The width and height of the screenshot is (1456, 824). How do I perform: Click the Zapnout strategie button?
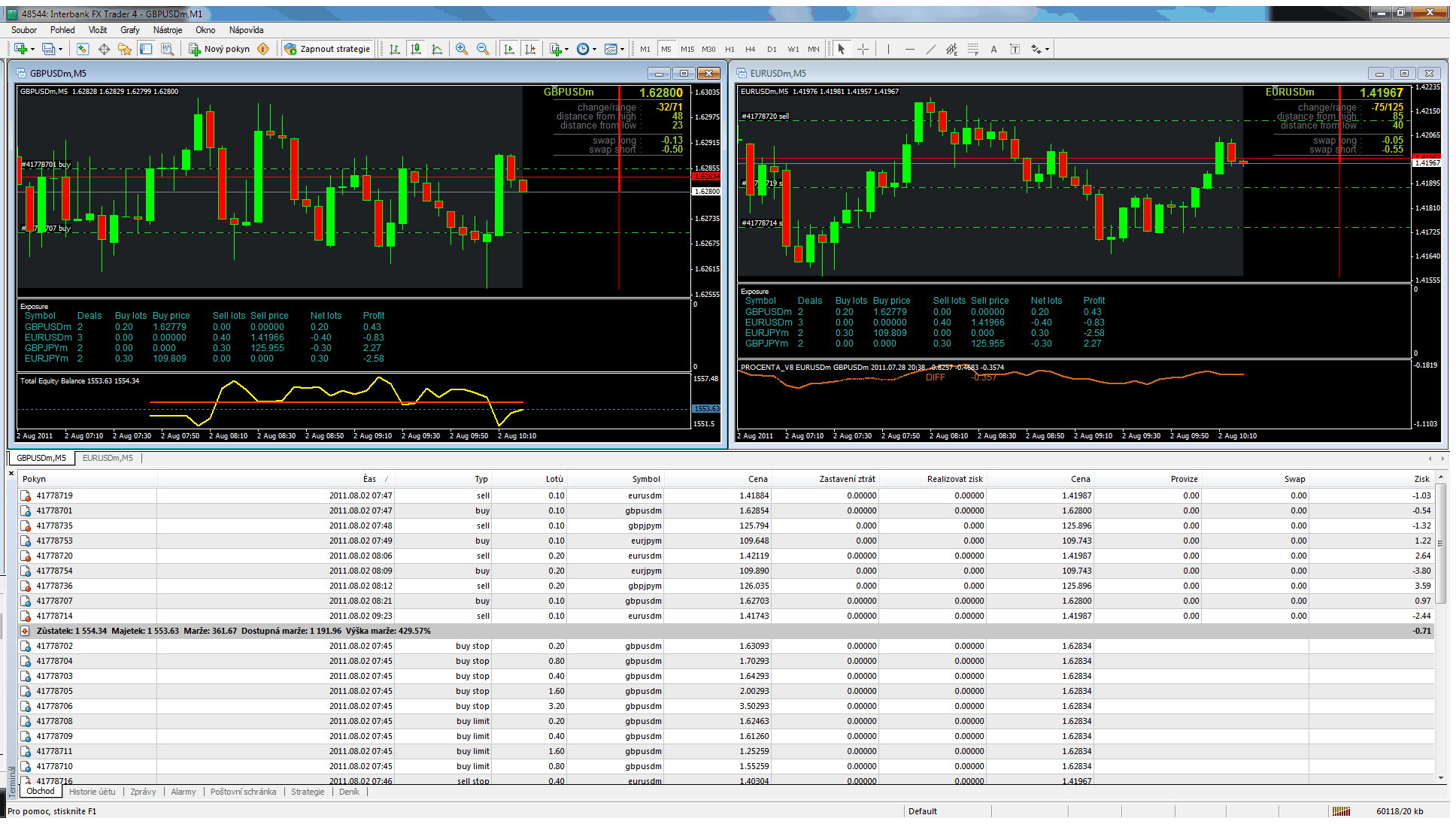point(327,49)
